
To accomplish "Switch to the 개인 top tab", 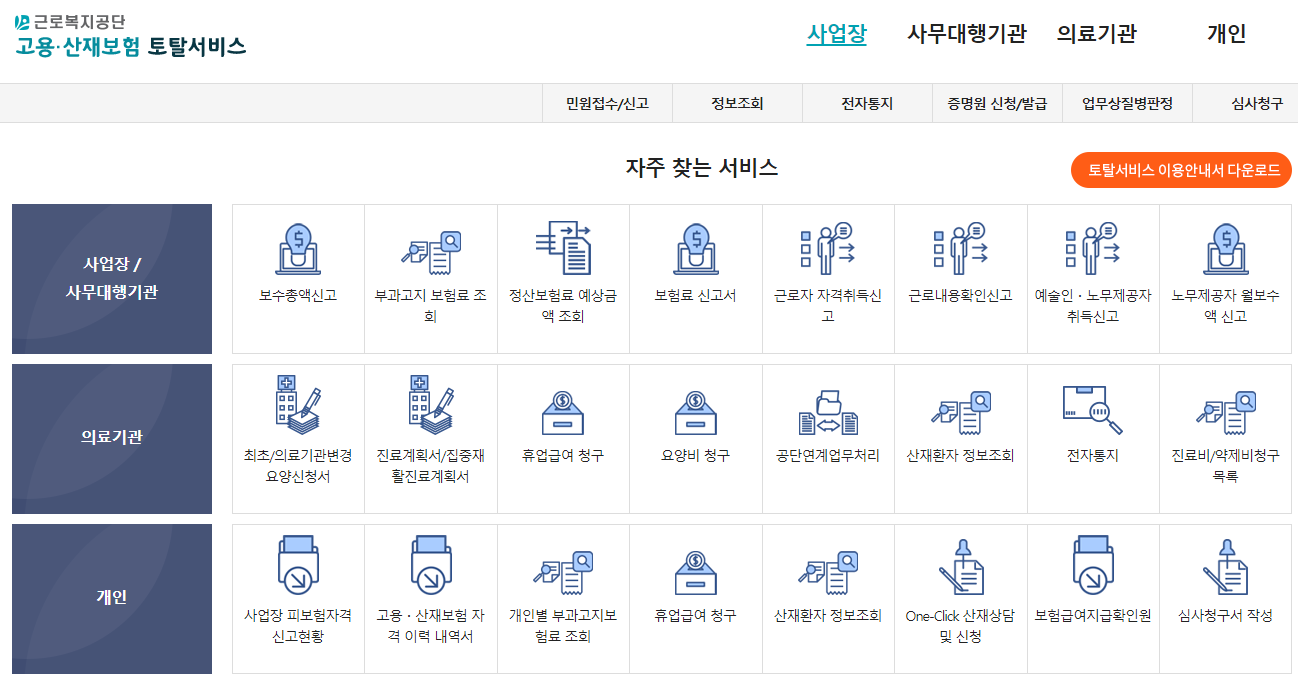I will (x=1227, y=34).
